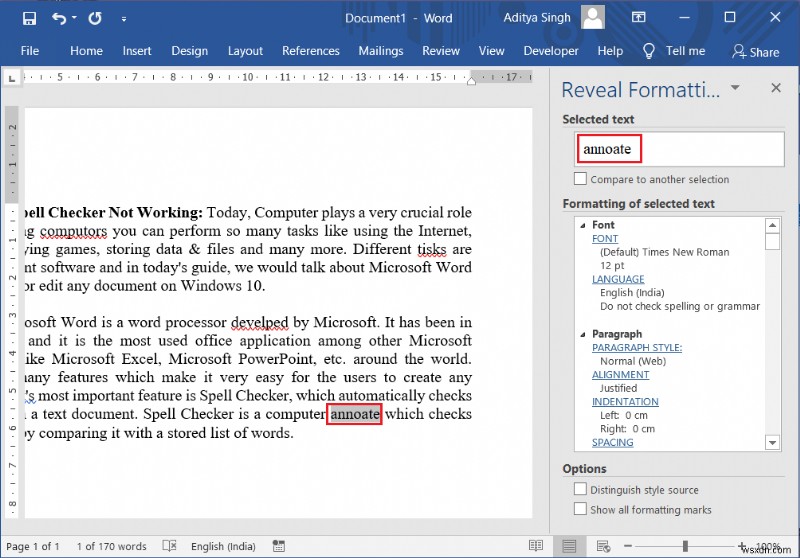Close the Reveal Formatting pane
Image resolution: width=800 pixels, height=558 pixels.
[775, 88]
